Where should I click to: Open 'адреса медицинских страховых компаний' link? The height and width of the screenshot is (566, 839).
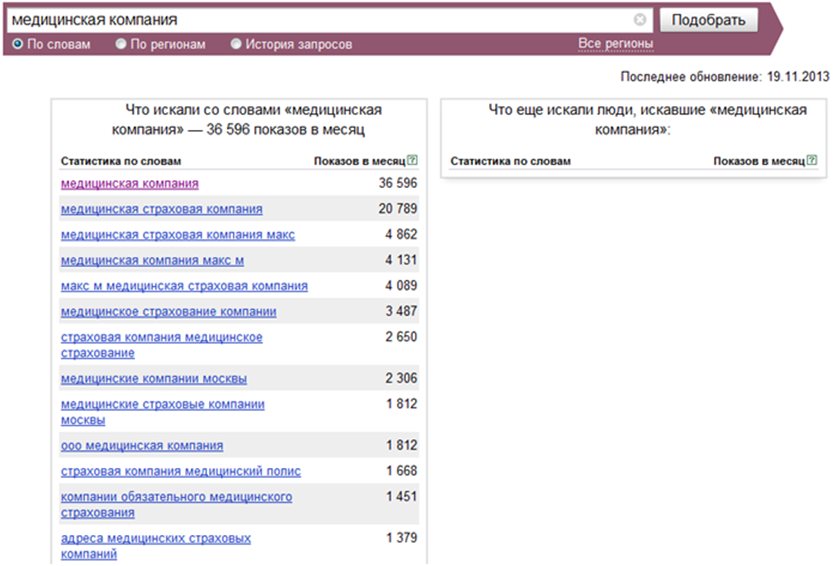(156, 546)
